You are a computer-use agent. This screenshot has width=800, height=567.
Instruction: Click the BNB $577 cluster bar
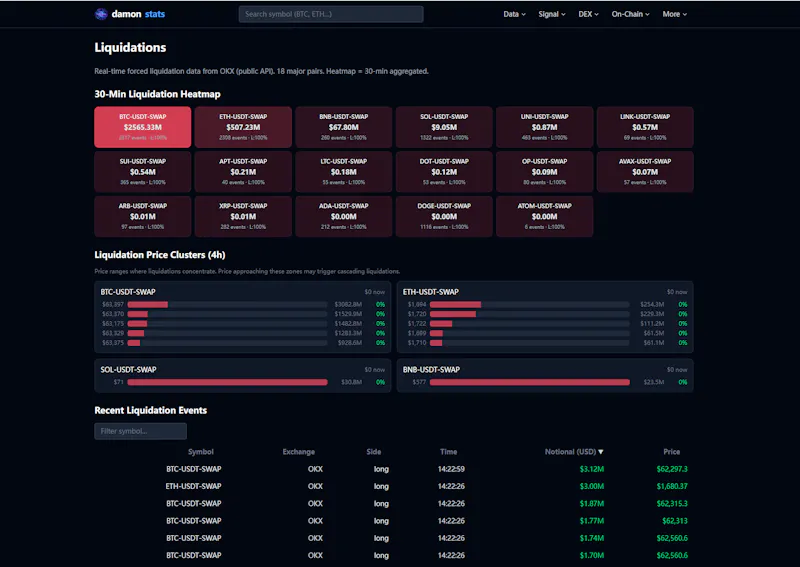pos(530,382)
